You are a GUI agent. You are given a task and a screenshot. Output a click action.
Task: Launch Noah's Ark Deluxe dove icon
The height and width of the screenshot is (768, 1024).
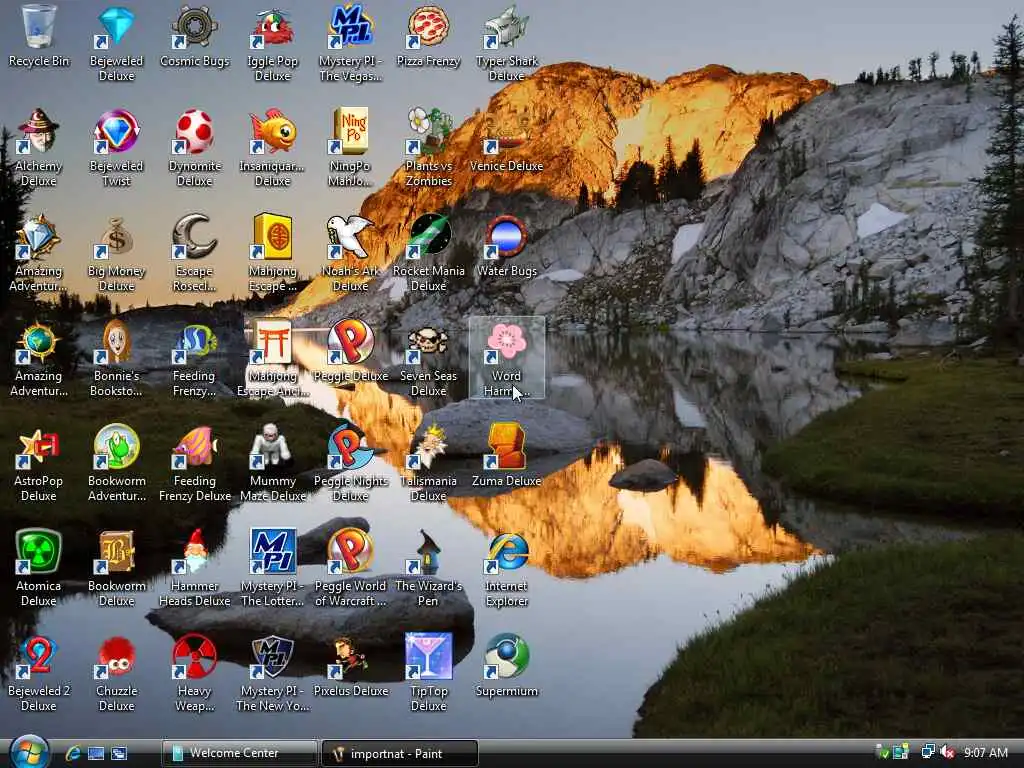click(x=351, y=253)
